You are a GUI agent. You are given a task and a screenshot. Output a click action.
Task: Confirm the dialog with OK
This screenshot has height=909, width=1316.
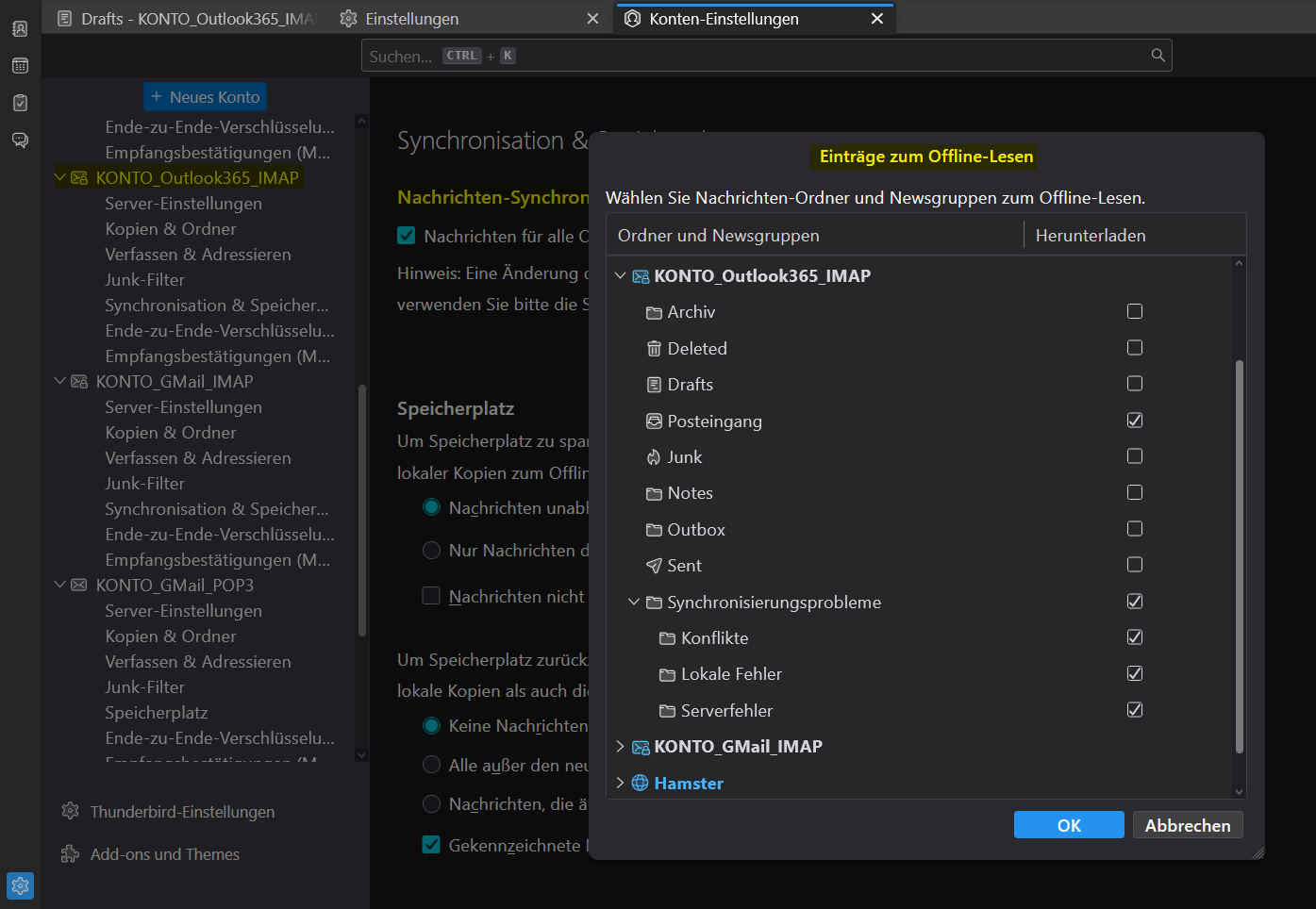coord(1068,825)
